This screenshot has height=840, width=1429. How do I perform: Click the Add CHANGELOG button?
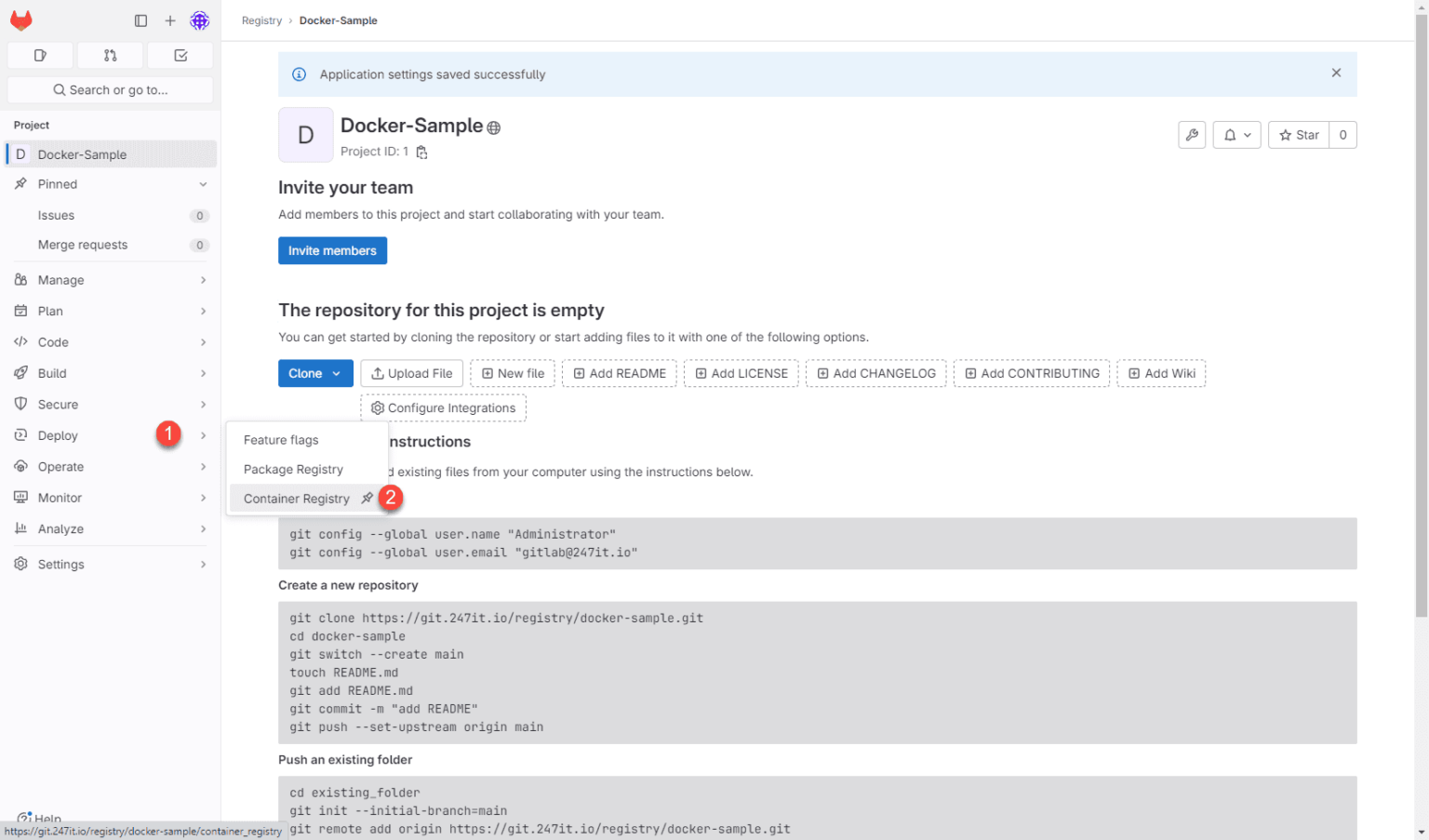pos(876,373)
